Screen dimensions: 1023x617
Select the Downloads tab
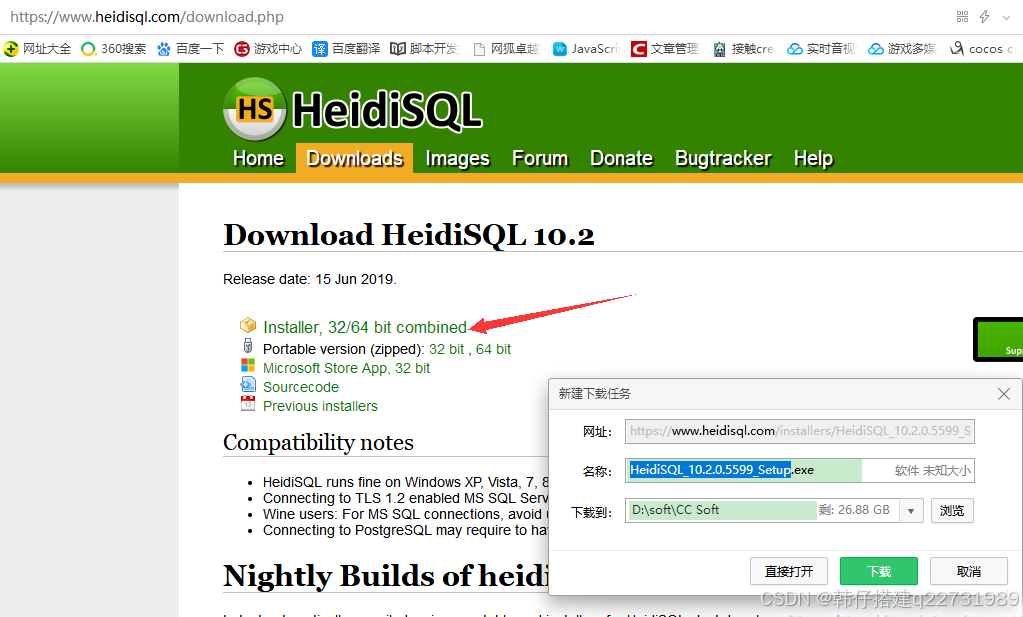[354, 158]
